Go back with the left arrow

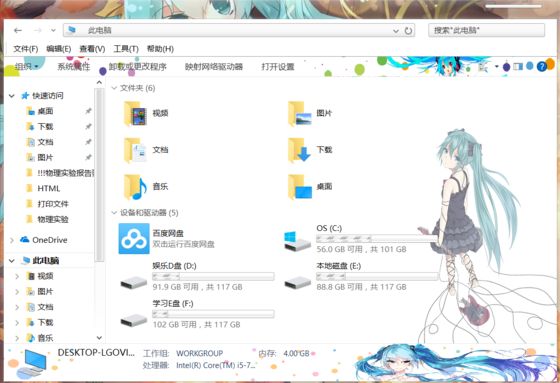(x=18, y=30)
